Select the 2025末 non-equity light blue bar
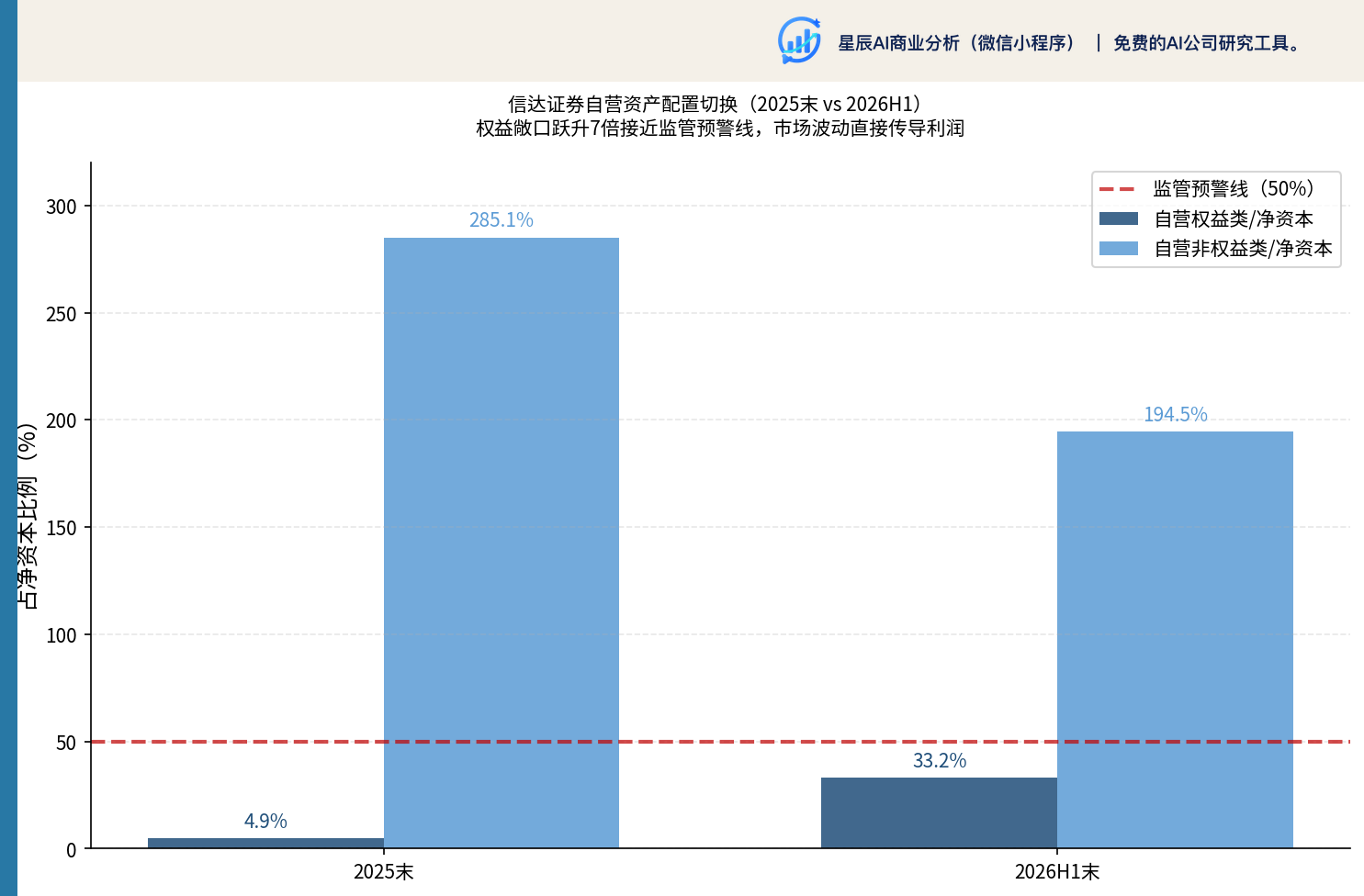Image resolution: width=1364 pixels, height=896 pixels. (502, 543)
